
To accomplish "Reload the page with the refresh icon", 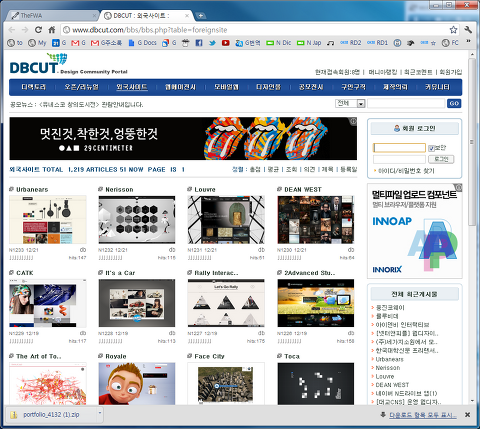I will click(x=38, y=30).
